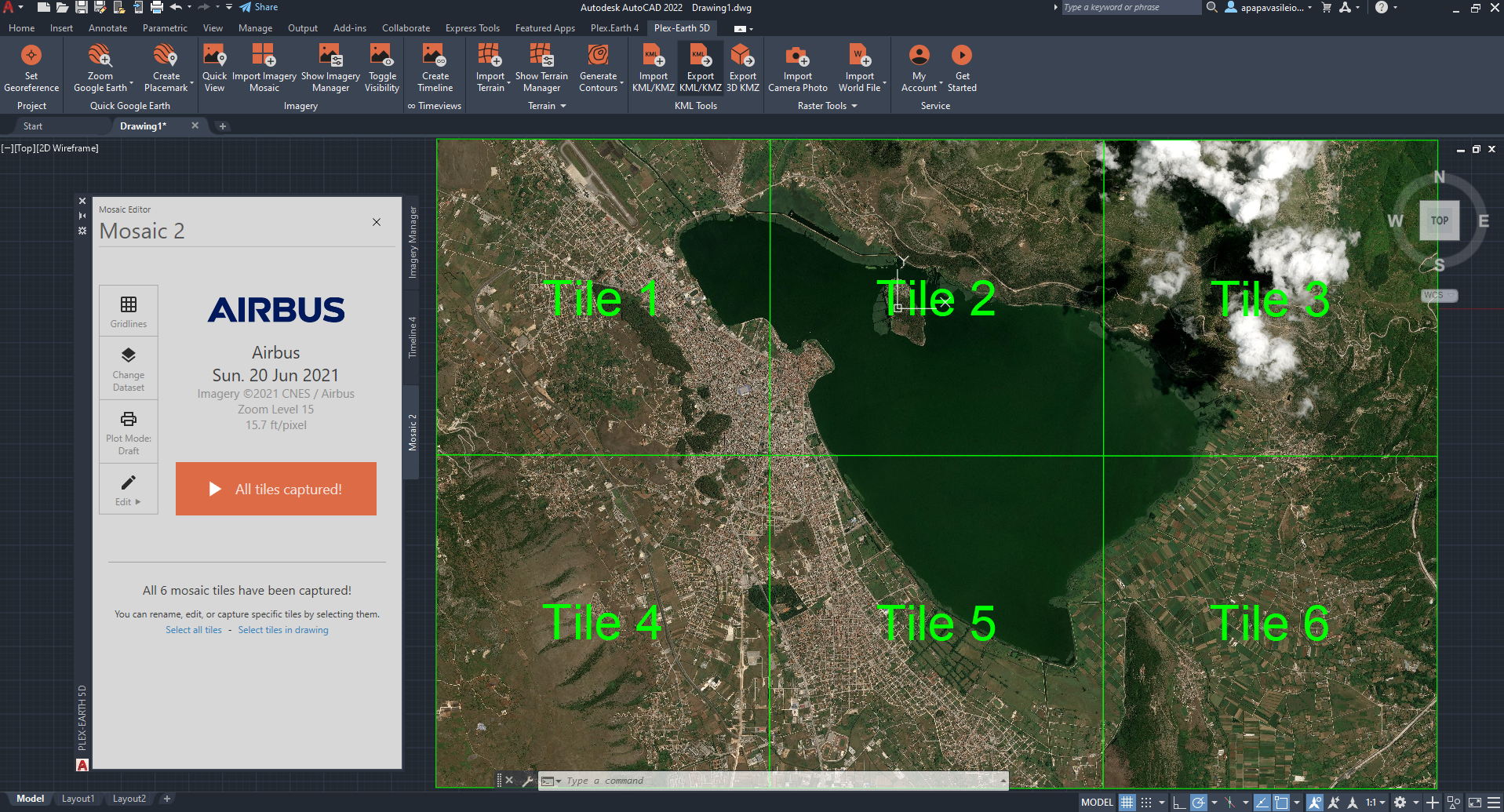1504x812 pixels.
Task: Open file using quick access toolbar
Action: pyautogui.click(x=62, y=7)
